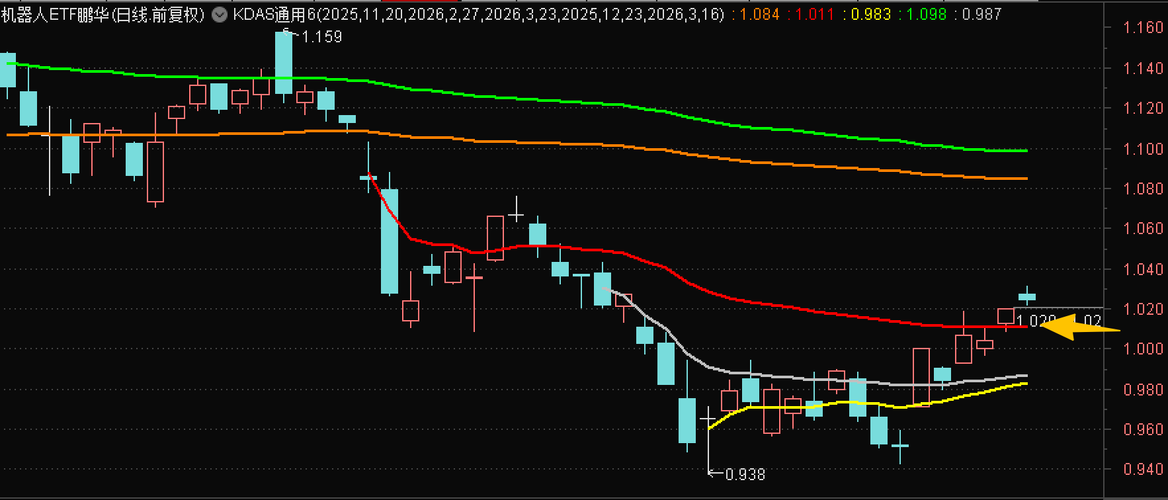Click the 1.159 high price marker
The width and height of the screenshot is (1168, 500).
click(x=321, y=36)
